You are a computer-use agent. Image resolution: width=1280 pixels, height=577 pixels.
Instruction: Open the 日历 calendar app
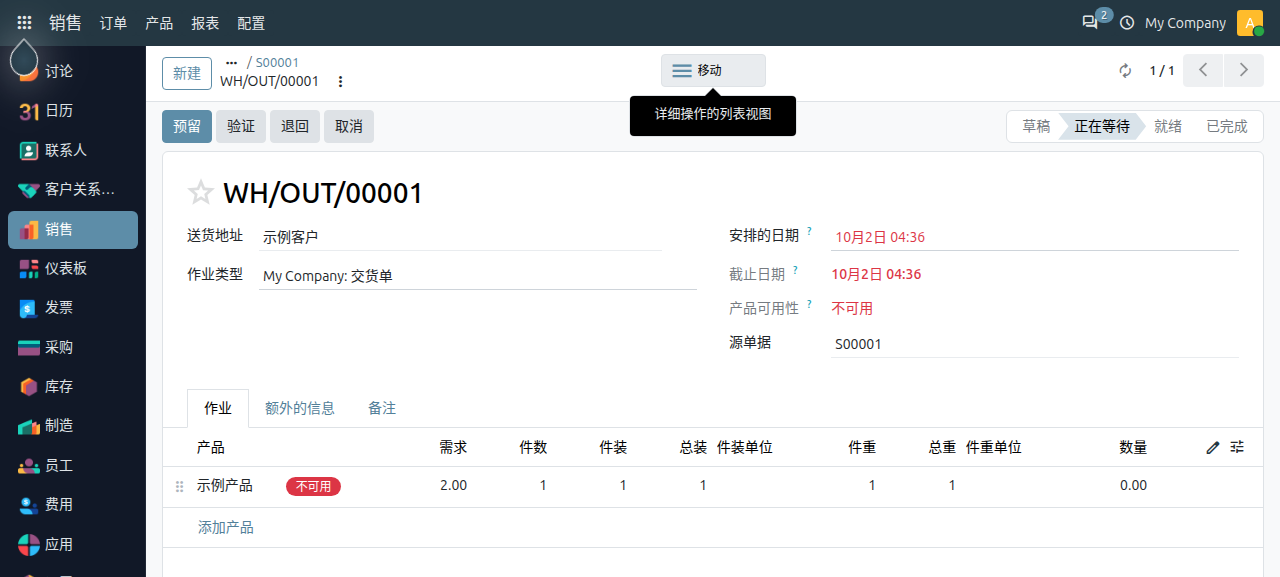72,111
